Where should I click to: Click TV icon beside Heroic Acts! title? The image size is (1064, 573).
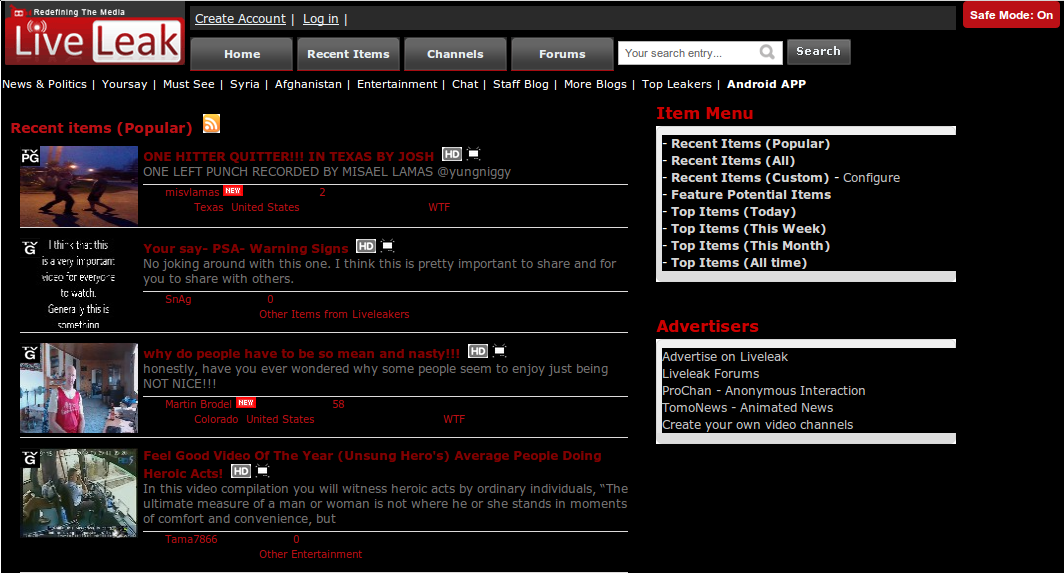263,471
